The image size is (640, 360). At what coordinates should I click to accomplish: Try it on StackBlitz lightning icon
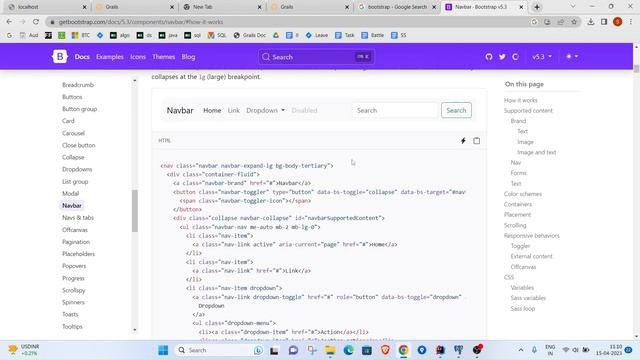point(463,141)
